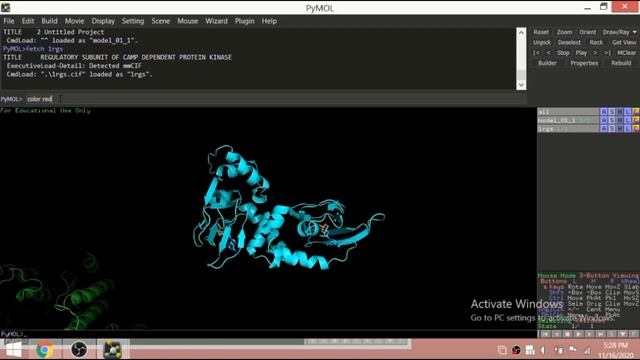Open the Hide menu for the all row
Screen dimensions: 640x360
click(x=620, y=111)
